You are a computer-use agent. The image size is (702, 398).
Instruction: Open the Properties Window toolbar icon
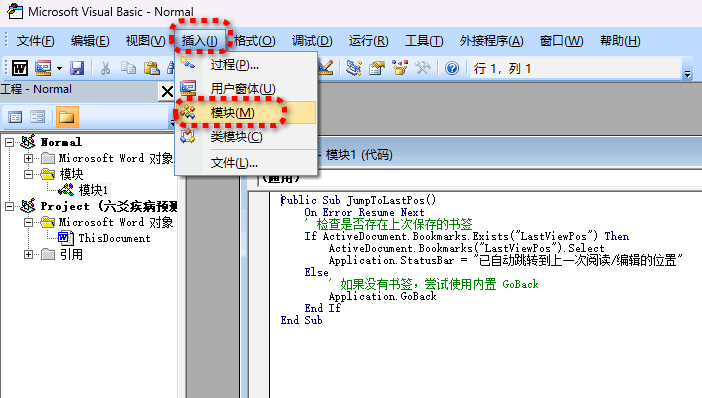tap(377, 68)
